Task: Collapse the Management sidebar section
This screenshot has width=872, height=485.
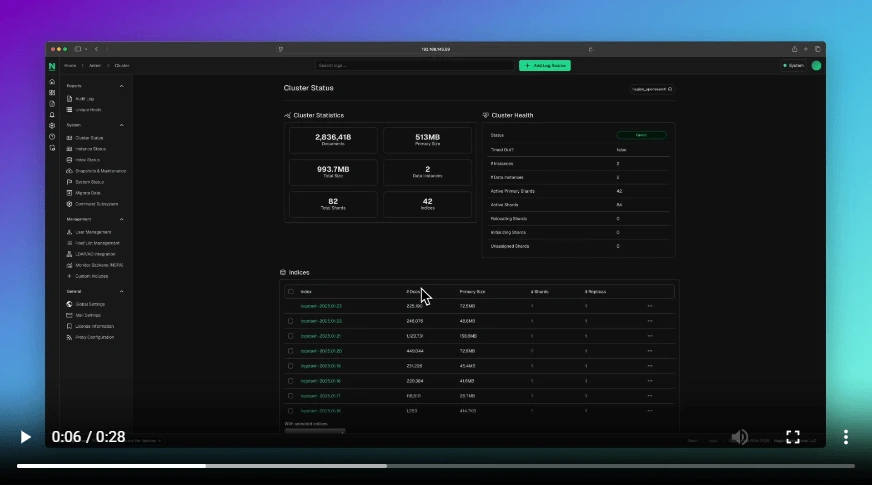Action: (122, 219)
